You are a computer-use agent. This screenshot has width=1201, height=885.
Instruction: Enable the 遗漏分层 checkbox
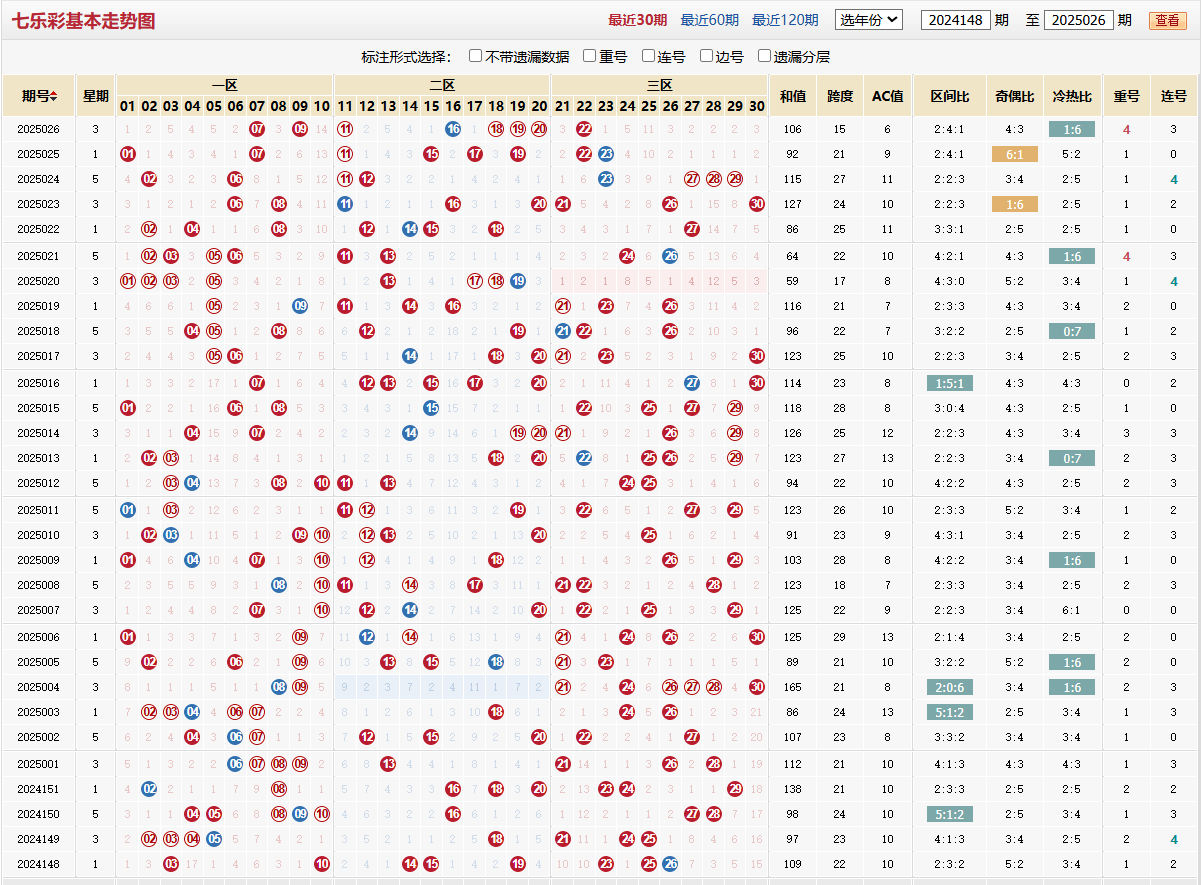(x=765, y=56)
